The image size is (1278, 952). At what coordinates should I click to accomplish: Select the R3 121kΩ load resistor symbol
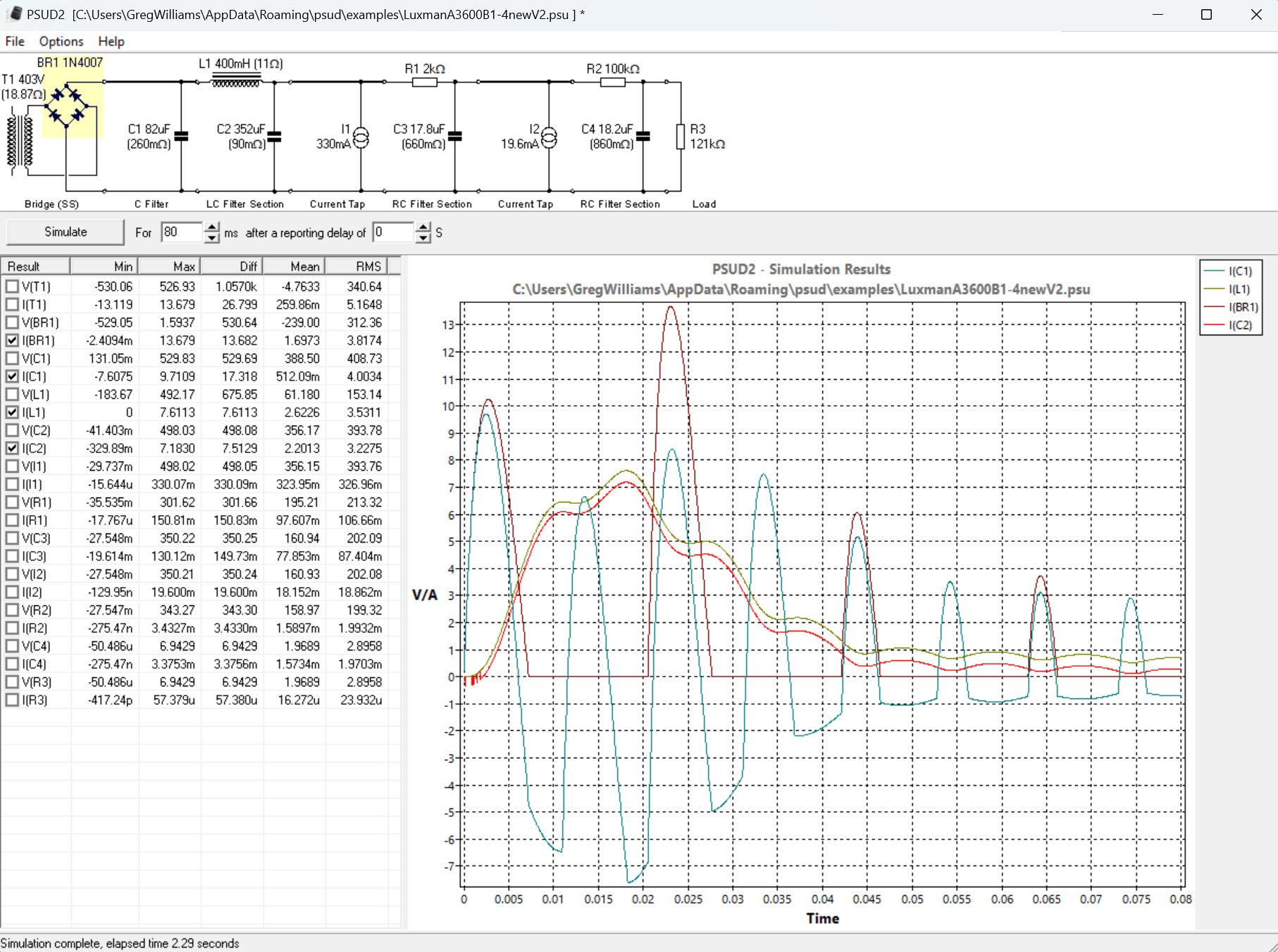681,137
